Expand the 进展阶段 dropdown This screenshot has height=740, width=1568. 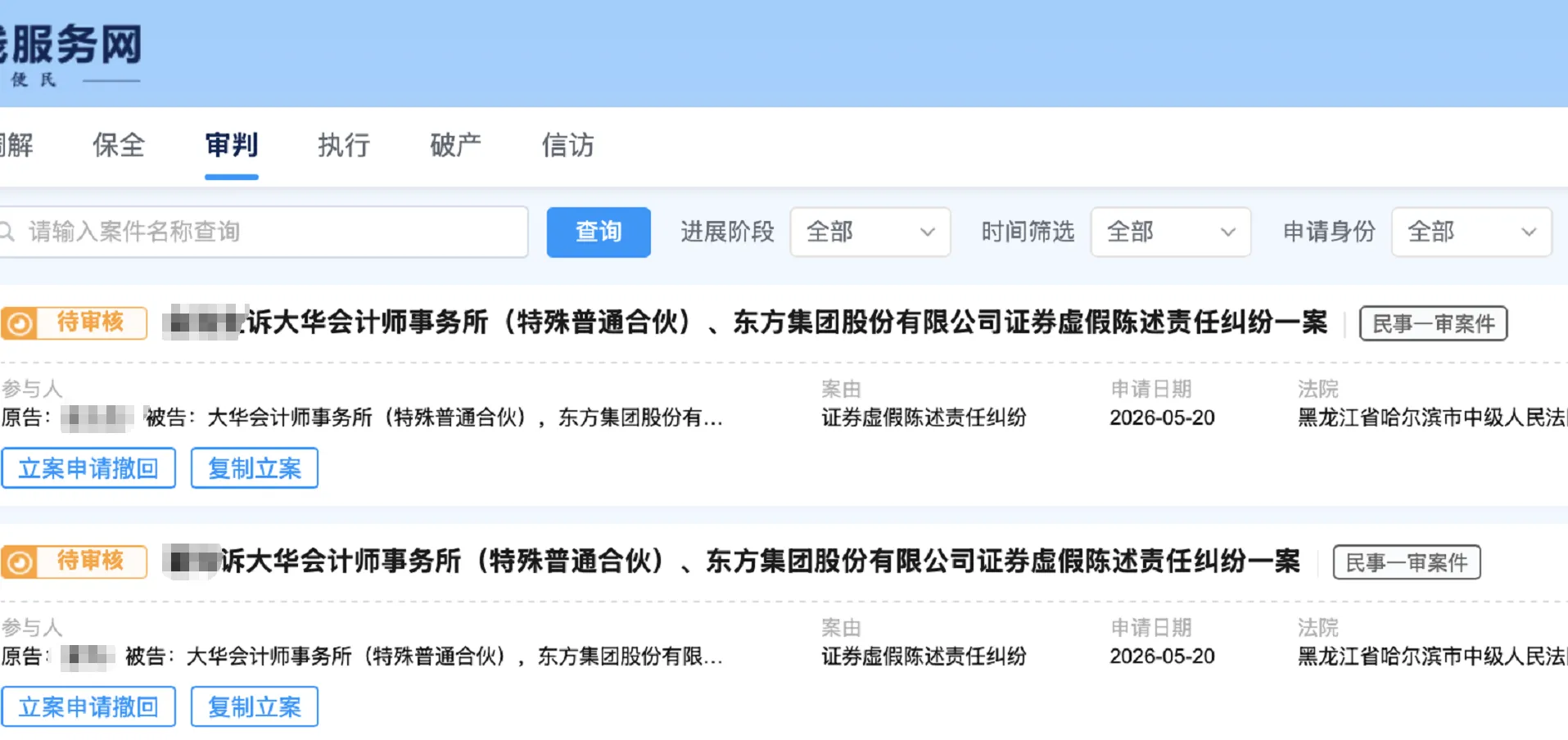click(870, 232)
